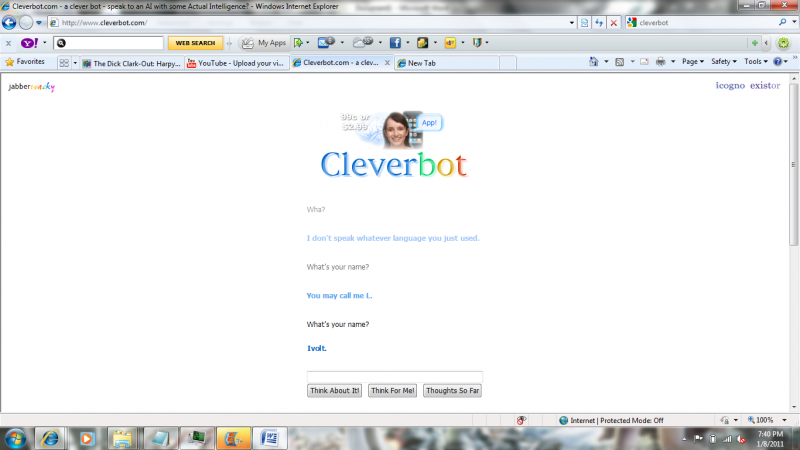
Task: Click the green arrow toolbar app icon
Action: tap(298, 43)
